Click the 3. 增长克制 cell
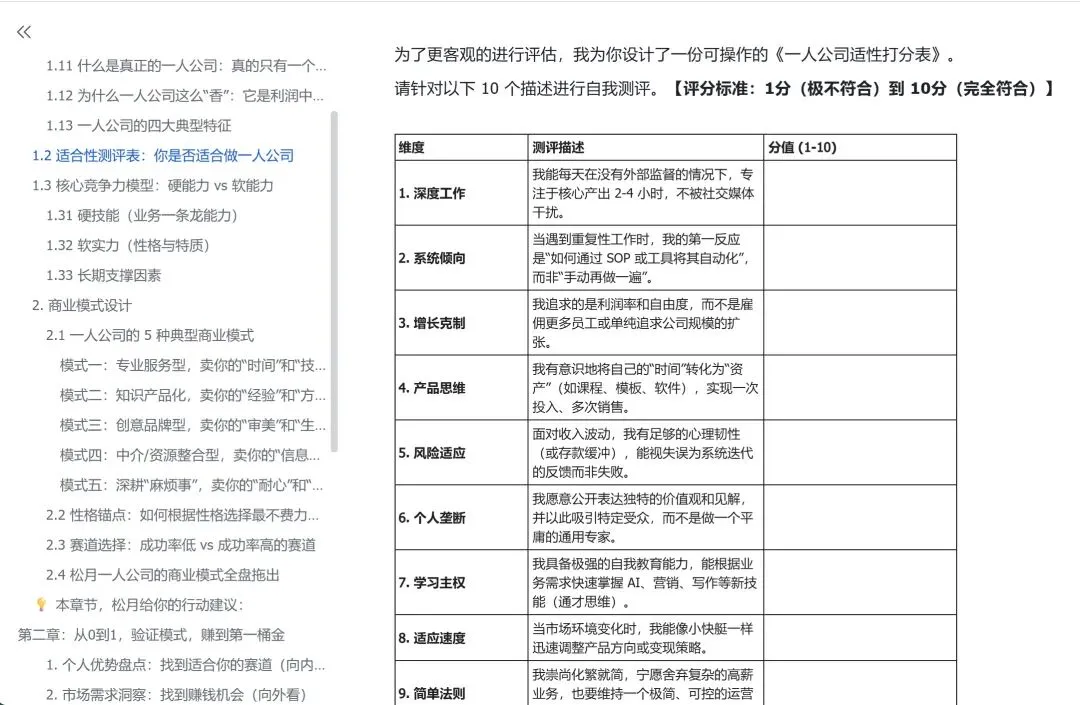Screen dimensions: 1080x705 pyautogui.click(x=461, y=323)
